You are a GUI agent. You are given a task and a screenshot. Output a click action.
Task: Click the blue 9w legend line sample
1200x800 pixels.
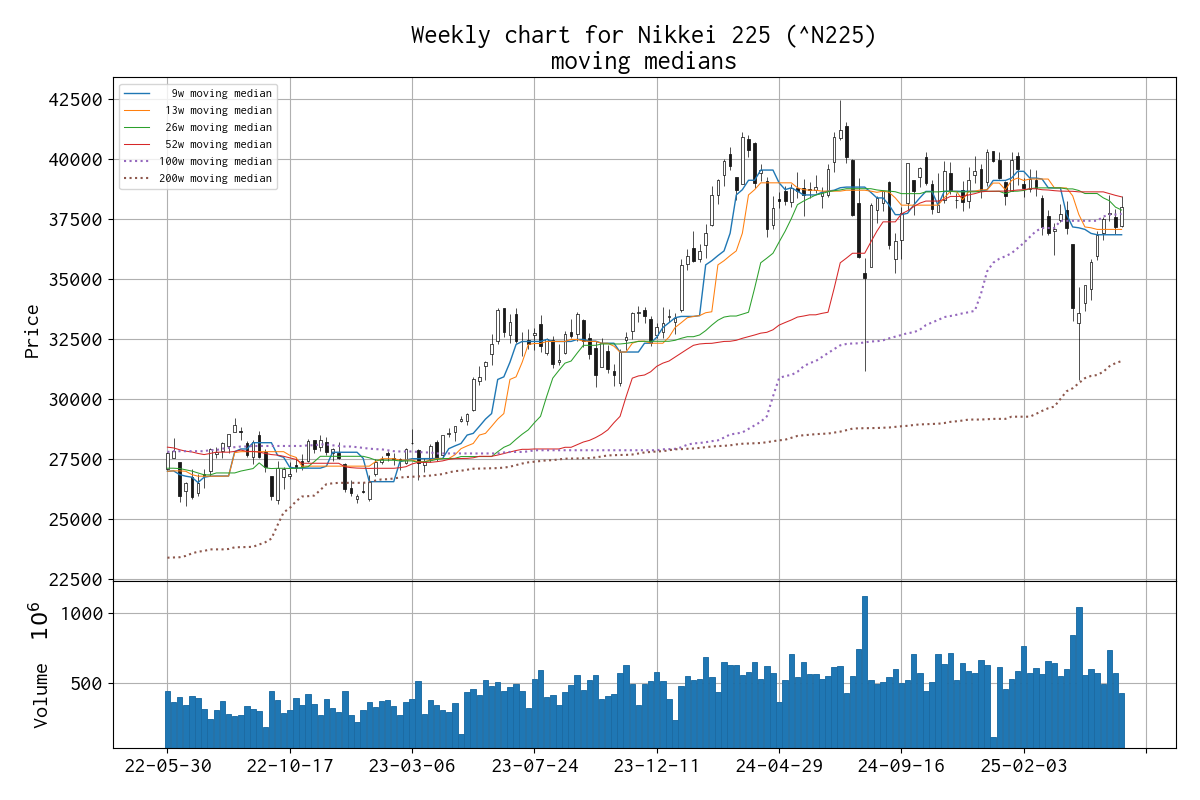point(138,93)
